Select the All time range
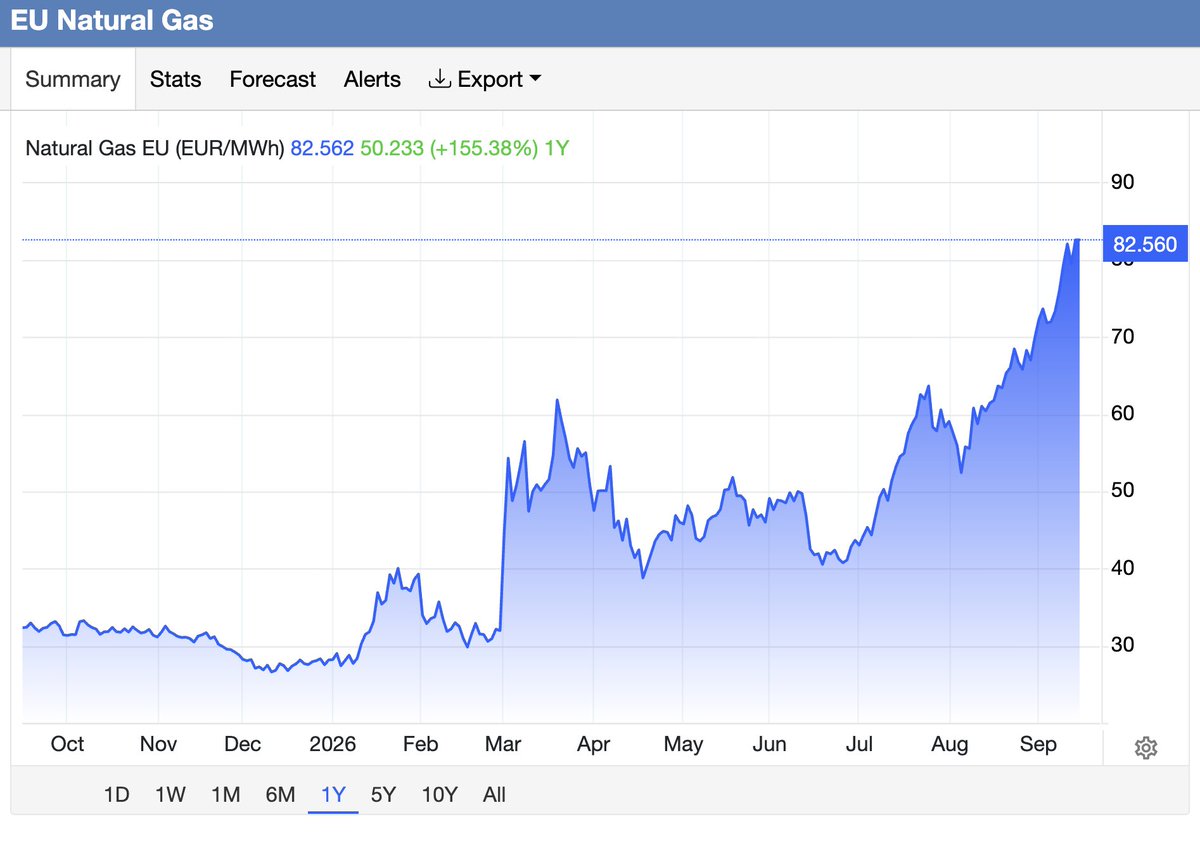 tap(494, 795)
